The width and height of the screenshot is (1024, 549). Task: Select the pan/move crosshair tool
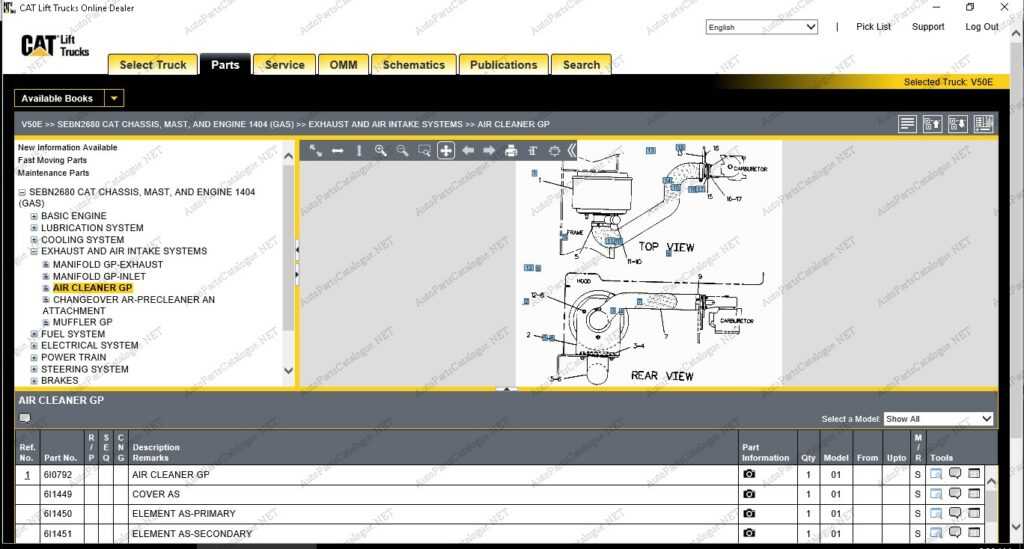click(446, 151)
